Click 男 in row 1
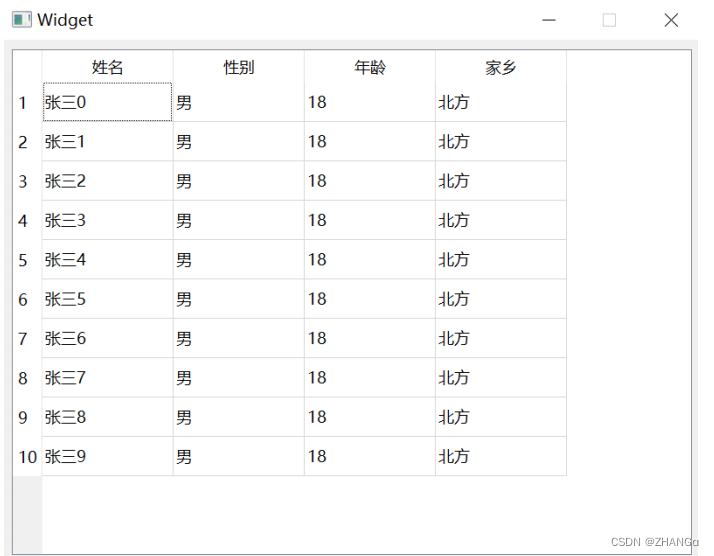This screenshot has height=556, width=714. (239, 102)
